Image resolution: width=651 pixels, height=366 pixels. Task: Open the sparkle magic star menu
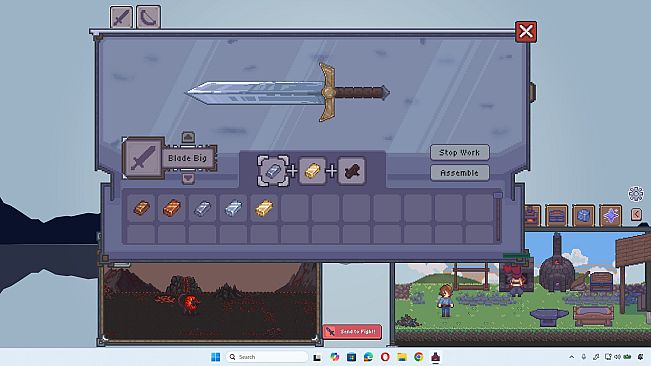click(610, 215)
